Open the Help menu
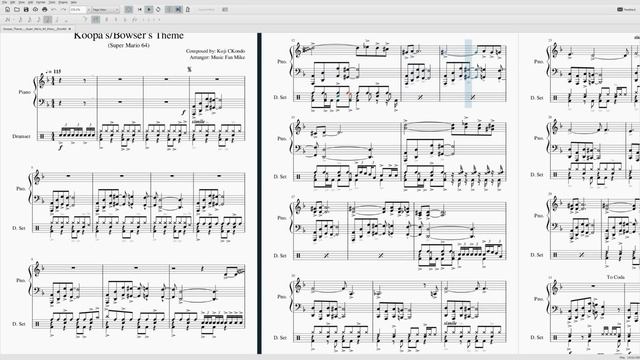This screenshot has width=640, height=360. pyautogui.click(x=73, y=2)
